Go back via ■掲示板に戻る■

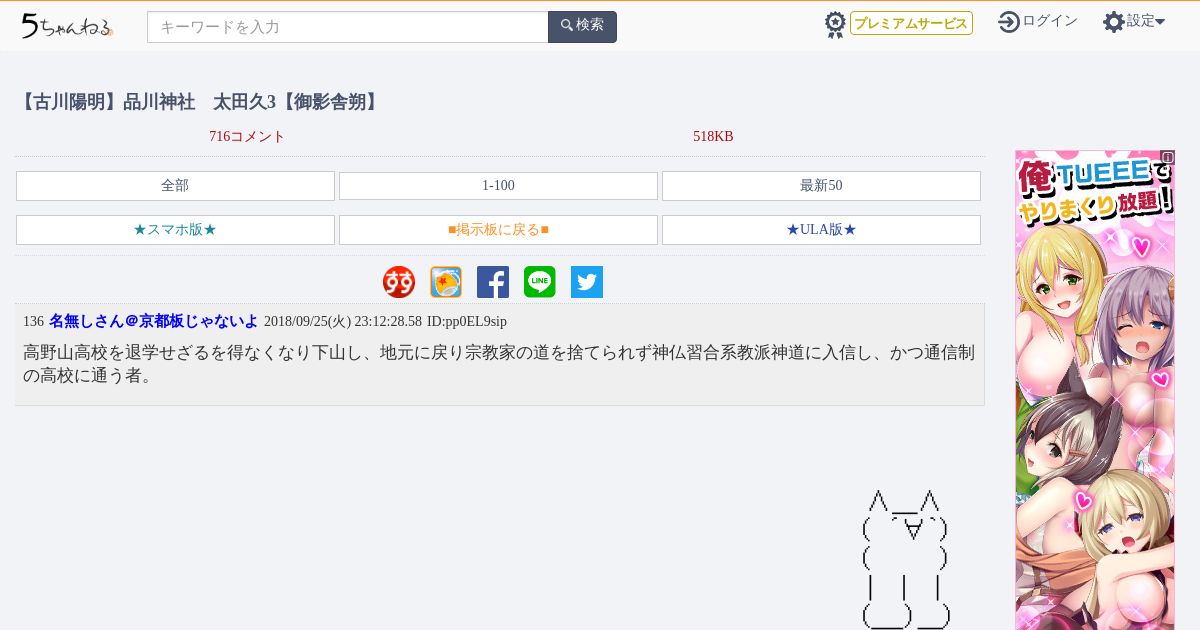coord(498,230)
